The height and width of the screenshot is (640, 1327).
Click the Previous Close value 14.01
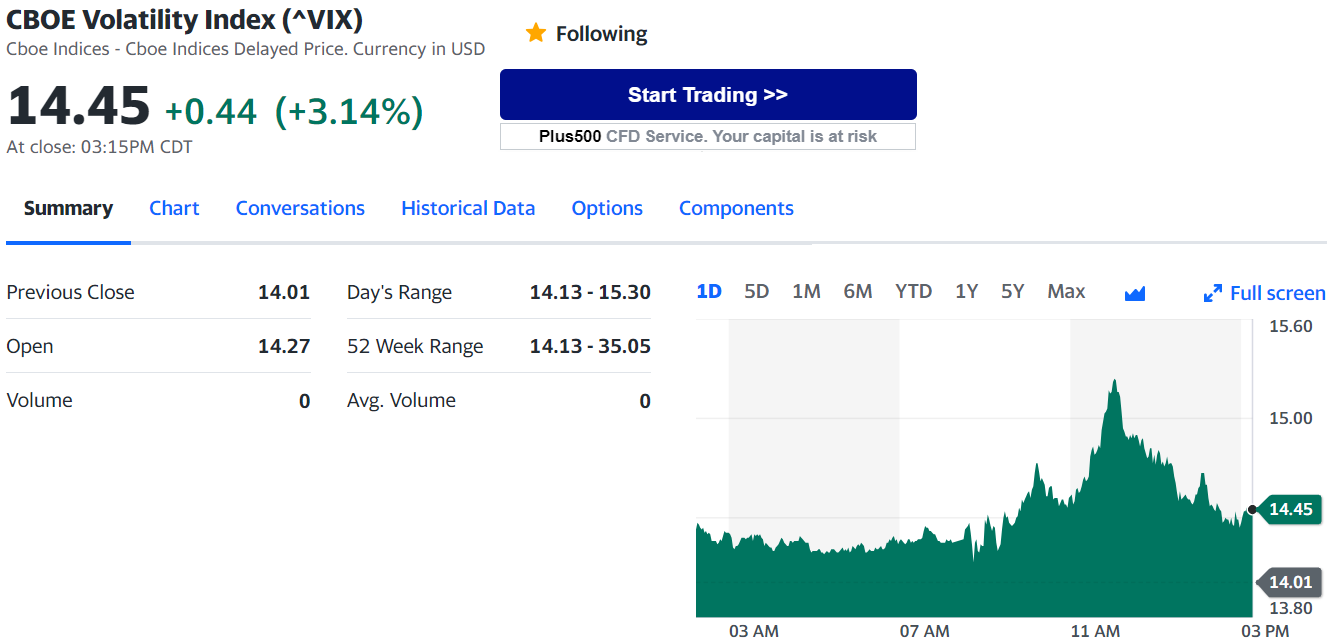[x=284, y=292]
